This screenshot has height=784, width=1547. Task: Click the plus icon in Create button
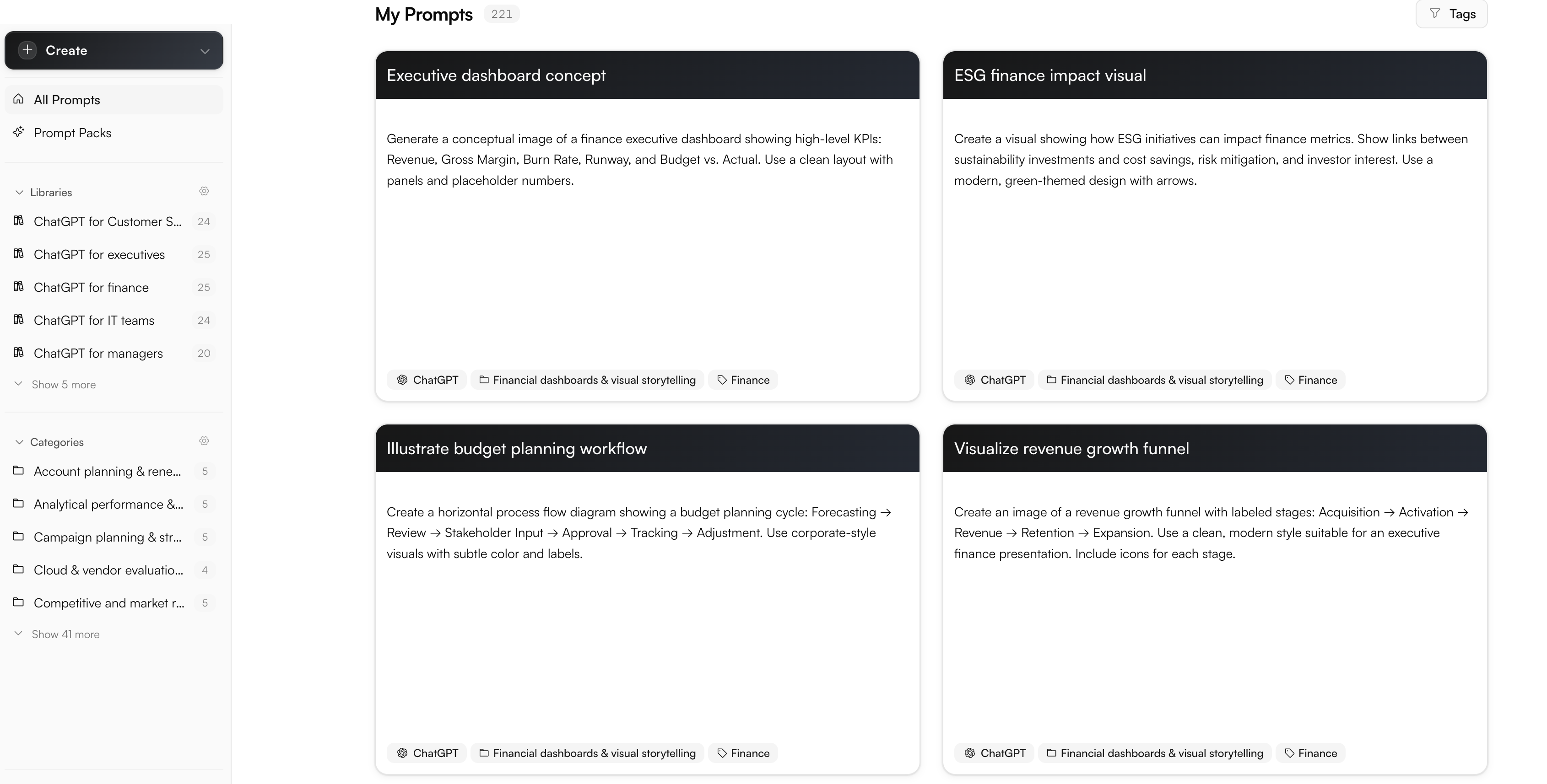click(x=27, y=50)
